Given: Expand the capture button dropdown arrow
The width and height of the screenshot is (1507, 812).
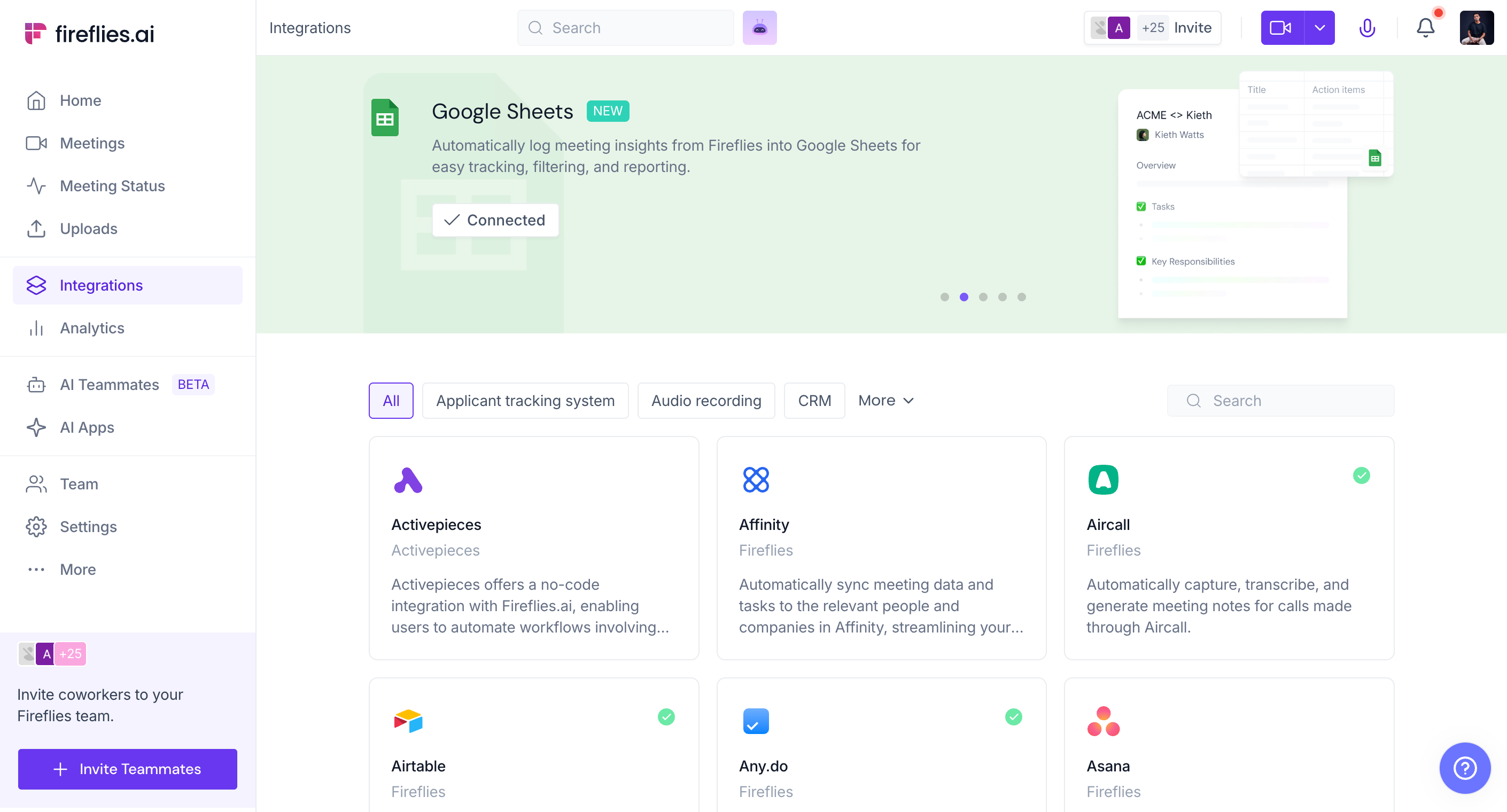Looking at the screenshot, I should pos(1319,27).
